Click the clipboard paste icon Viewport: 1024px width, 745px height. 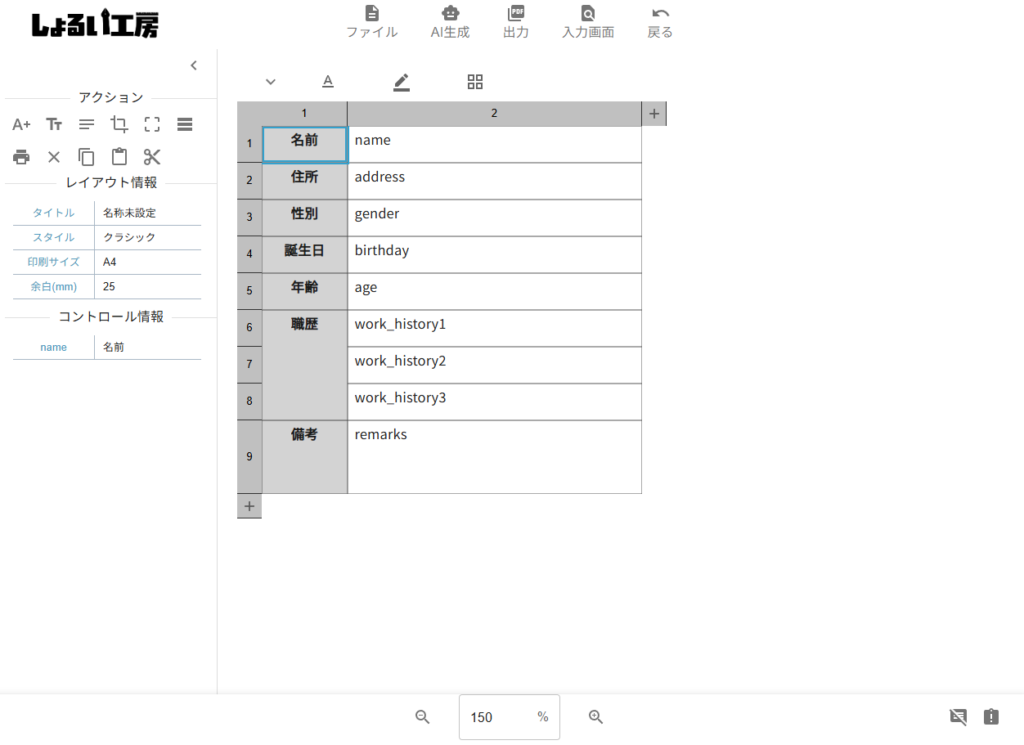pyautogui.click(x=119, y=157)
